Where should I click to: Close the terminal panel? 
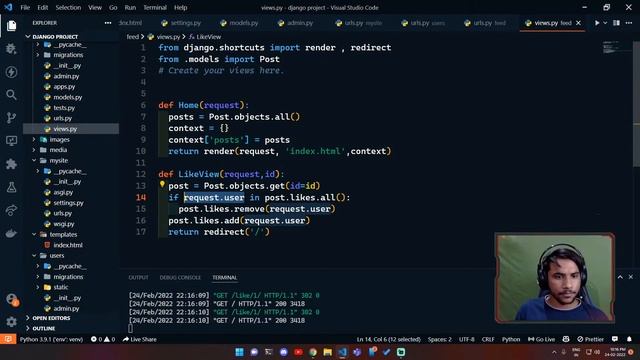coord(631,277)
